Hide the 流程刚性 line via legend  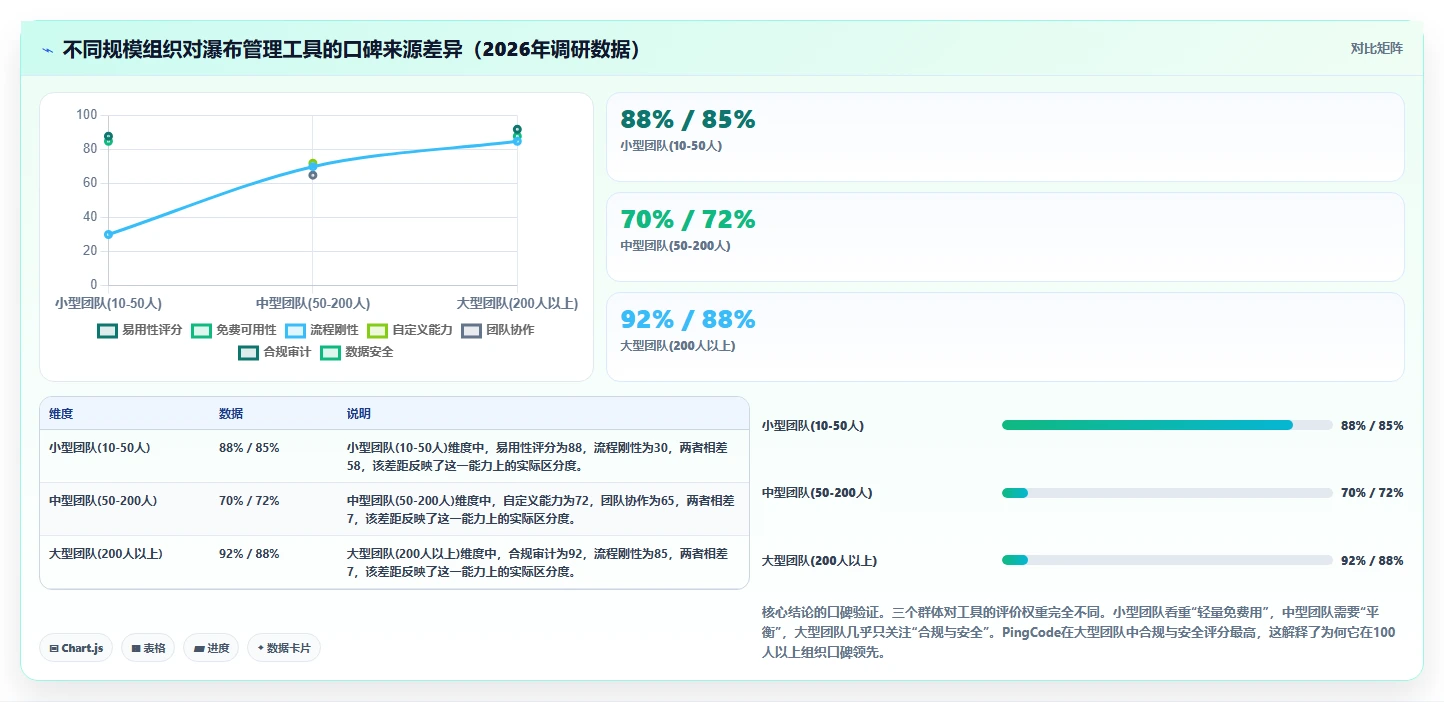322,330
